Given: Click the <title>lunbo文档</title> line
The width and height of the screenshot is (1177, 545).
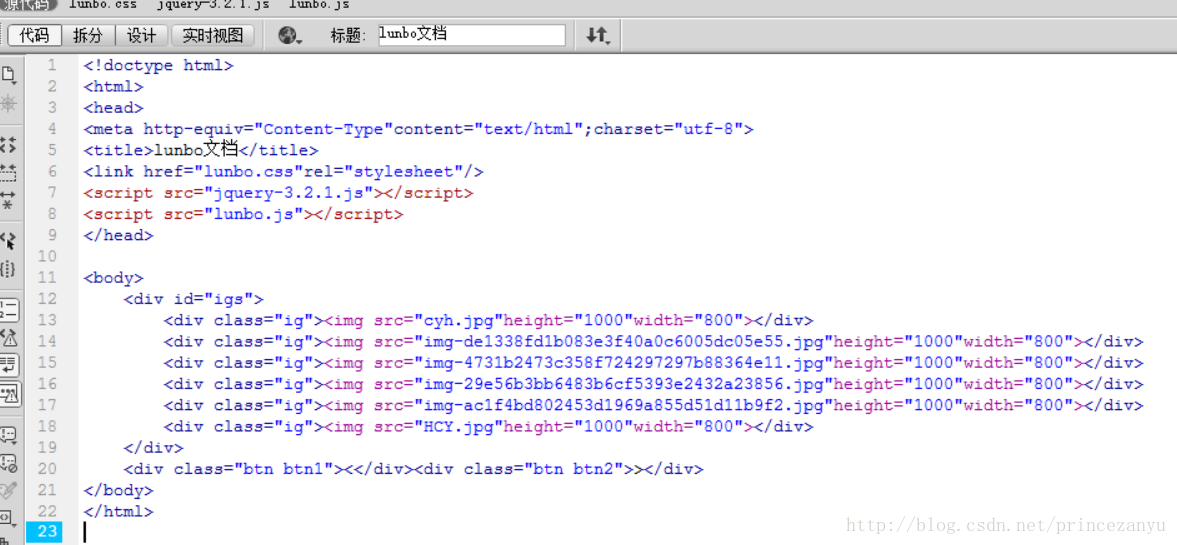Looking at the screenshot, I should pos(200,150).
